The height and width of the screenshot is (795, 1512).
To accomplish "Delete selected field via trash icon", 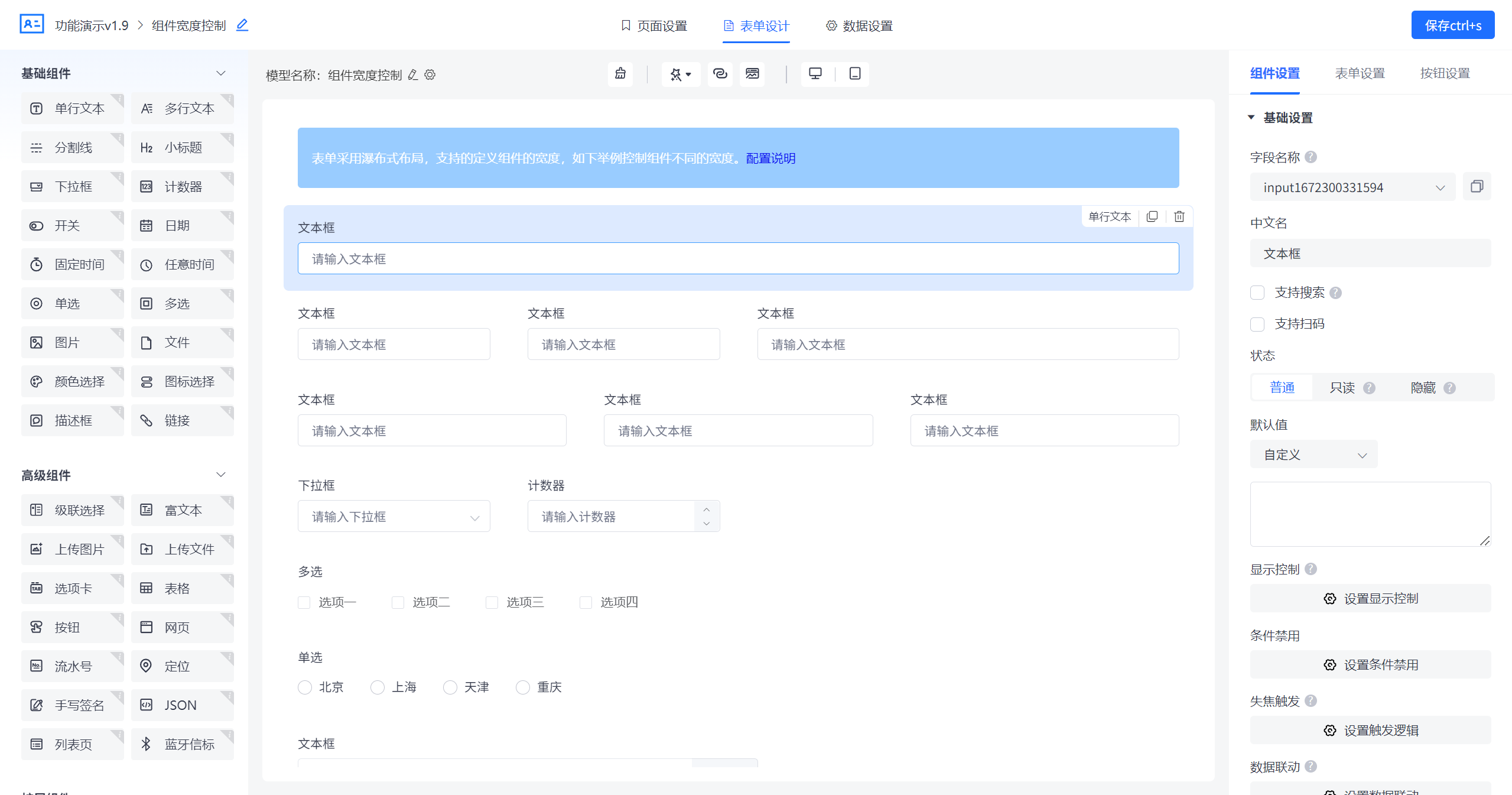I will (1179, 216).
